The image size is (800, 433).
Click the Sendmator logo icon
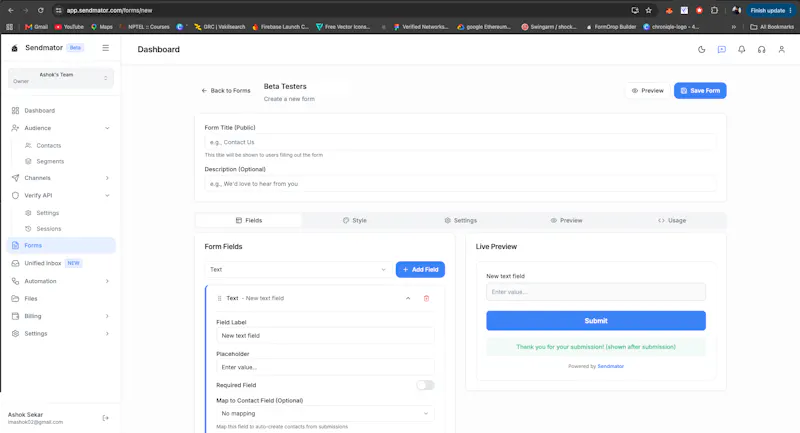14,48
